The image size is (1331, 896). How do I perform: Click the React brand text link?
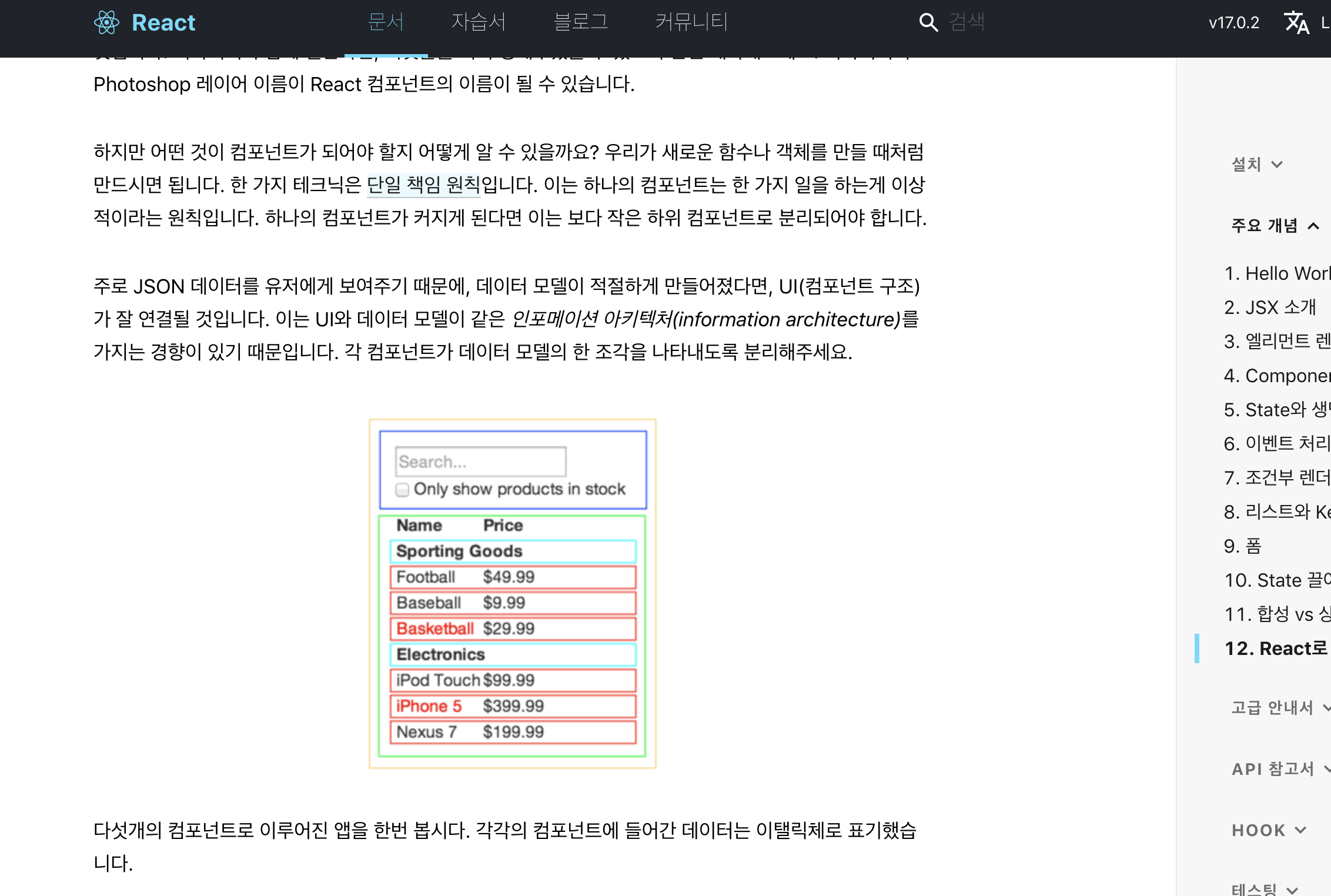point(163,23)
